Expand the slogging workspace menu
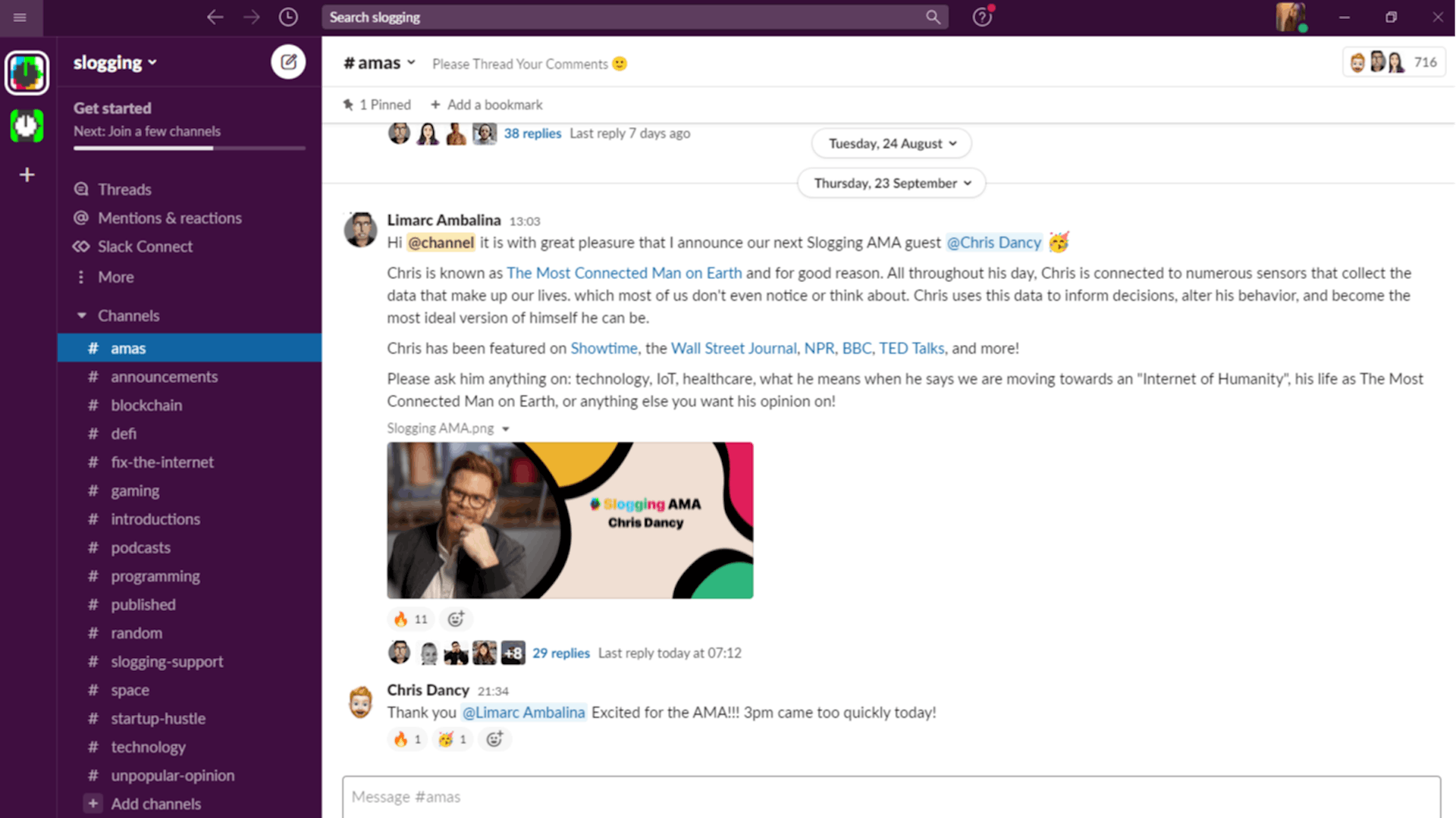 (x=115, y=62)
